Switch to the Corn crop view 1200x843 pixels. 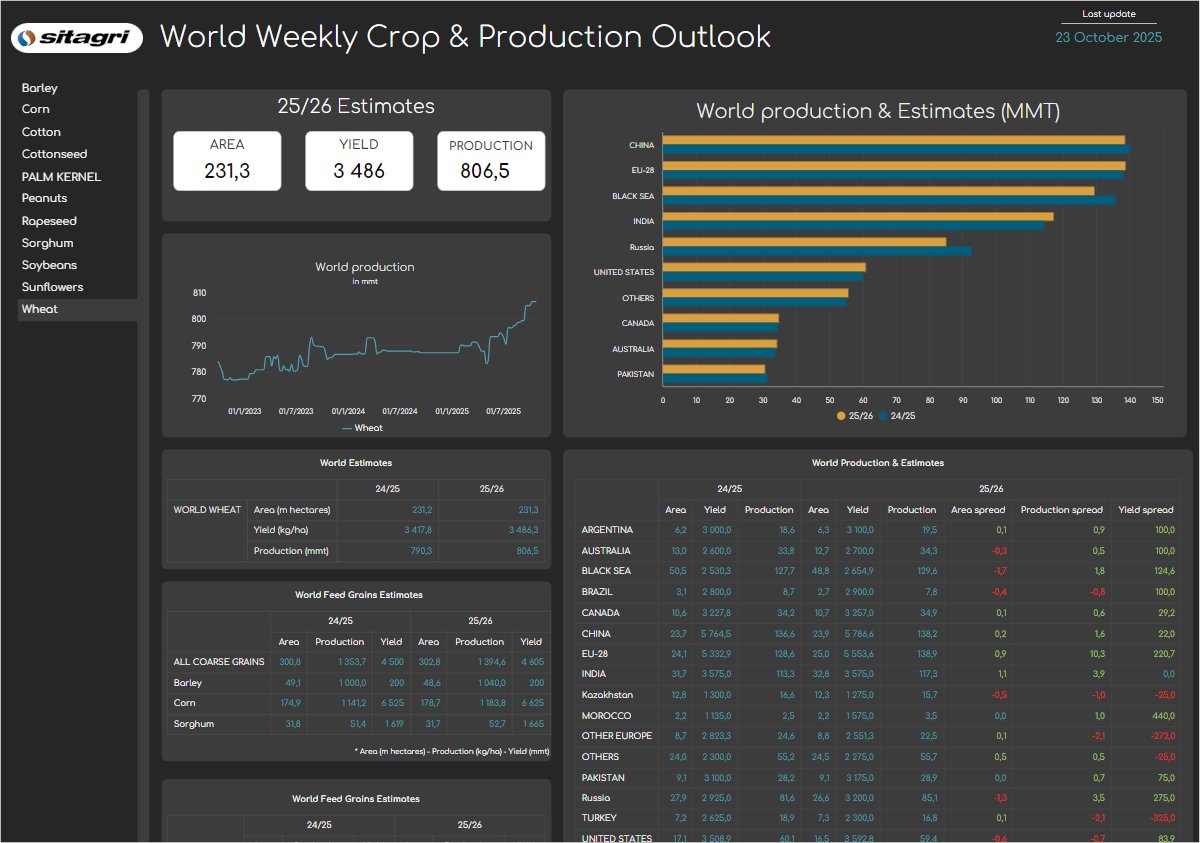click(36, 108)
